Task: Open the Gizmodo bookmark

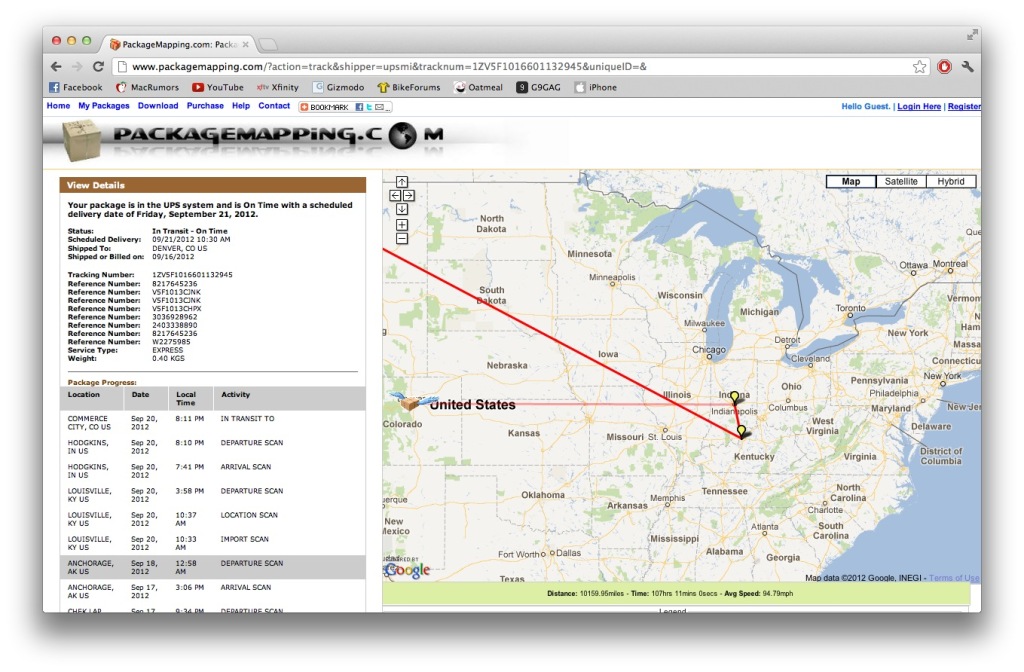Action: click(338, 88)
